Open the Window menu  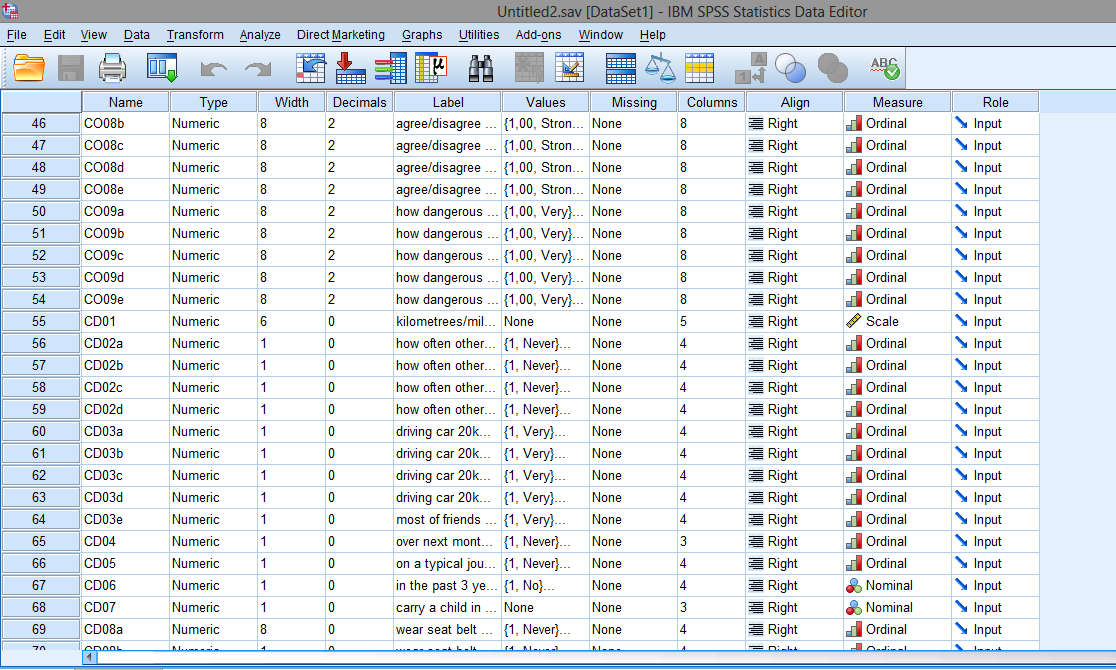pos(601,35)
